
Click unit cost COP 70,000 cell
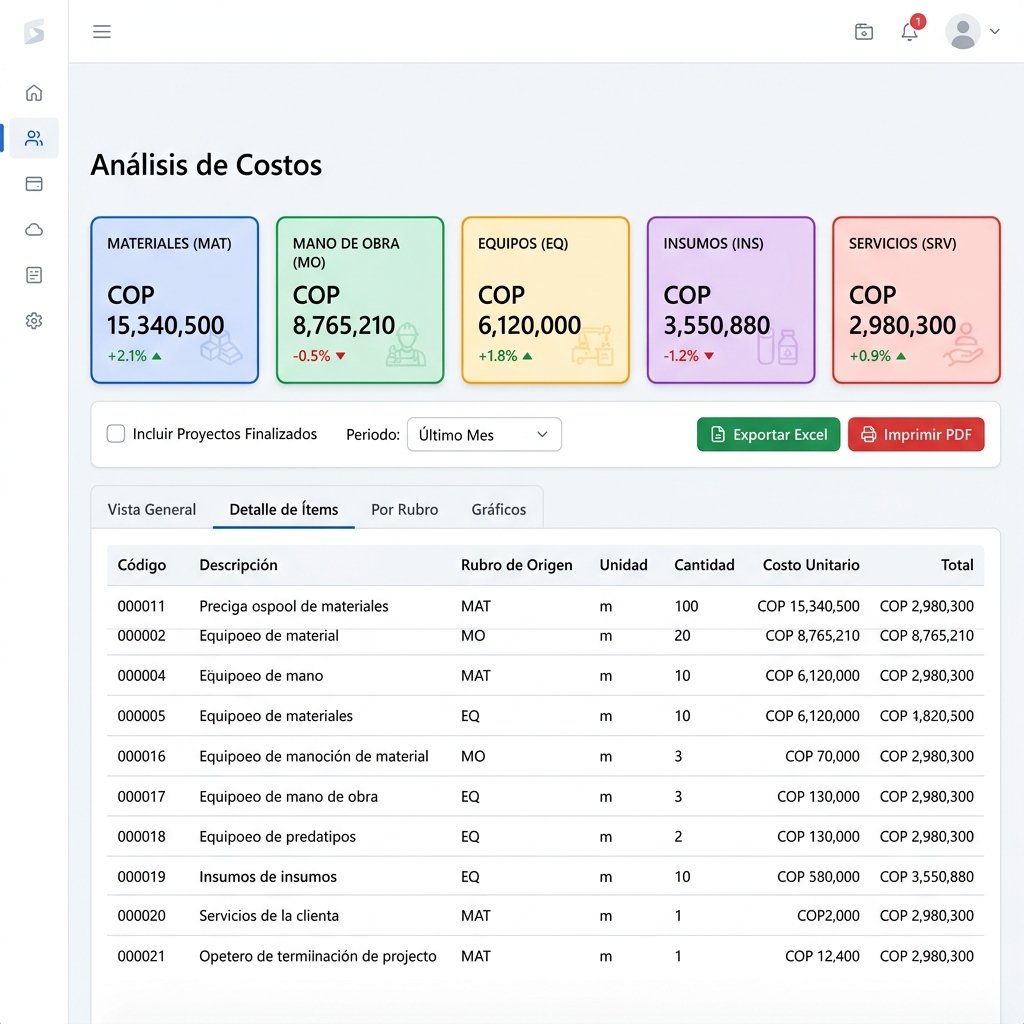pos(822,756)
